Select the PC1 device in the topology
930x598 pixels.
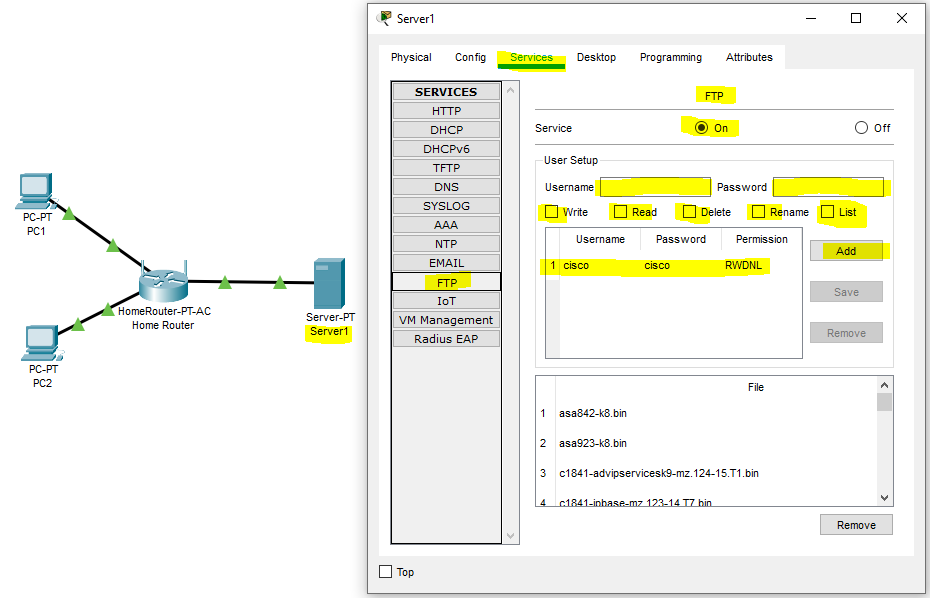(35, 190)
